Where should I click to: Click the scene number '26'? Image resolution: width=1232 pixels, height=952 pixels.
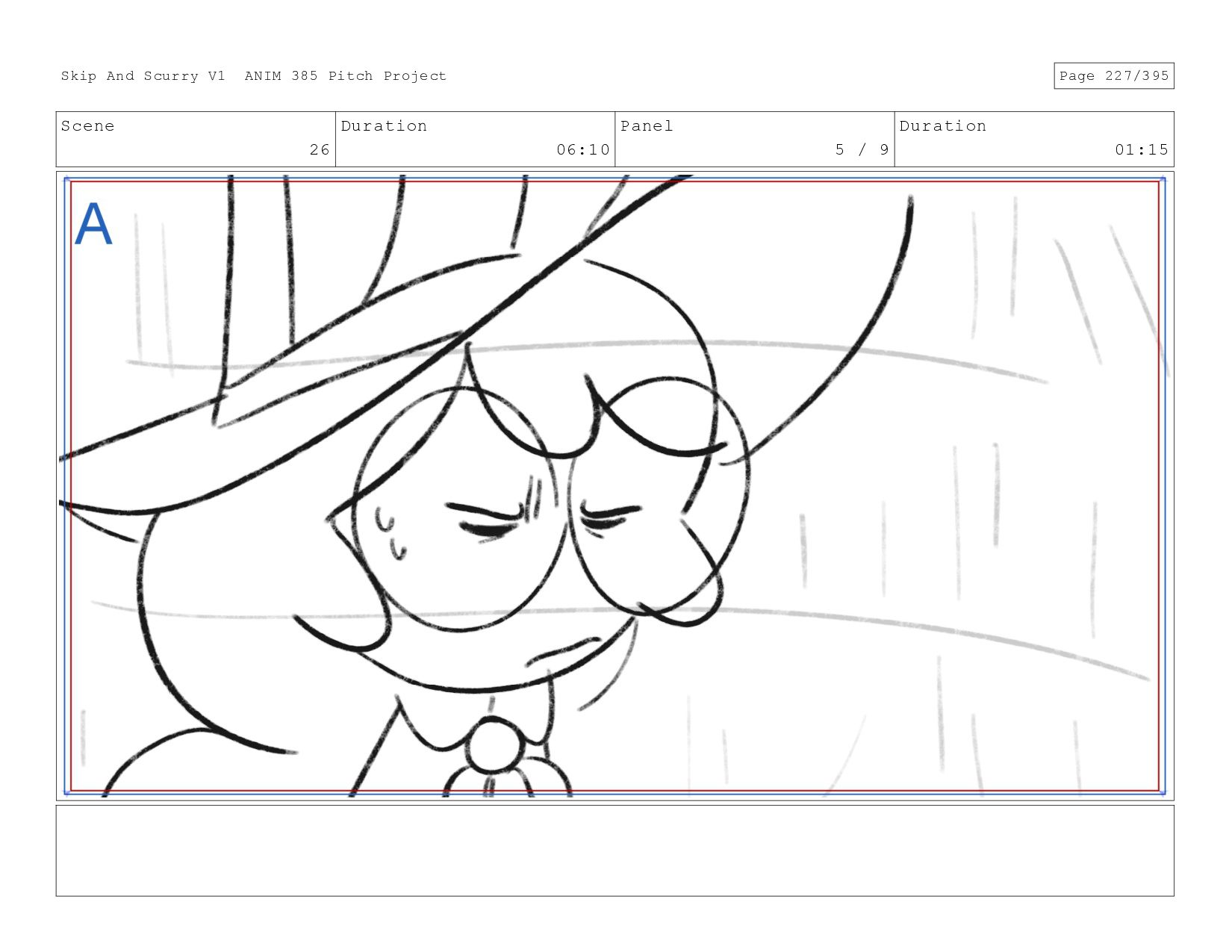(x=320, y=150)
